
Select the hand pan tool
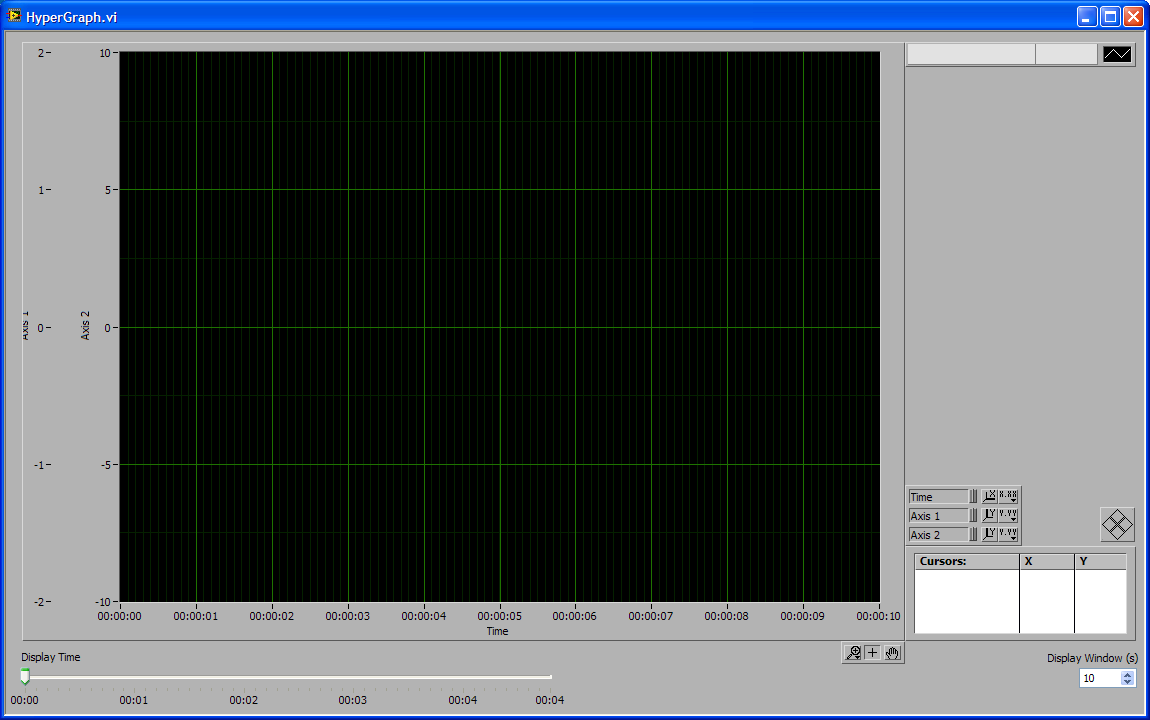tap(892, 653)
